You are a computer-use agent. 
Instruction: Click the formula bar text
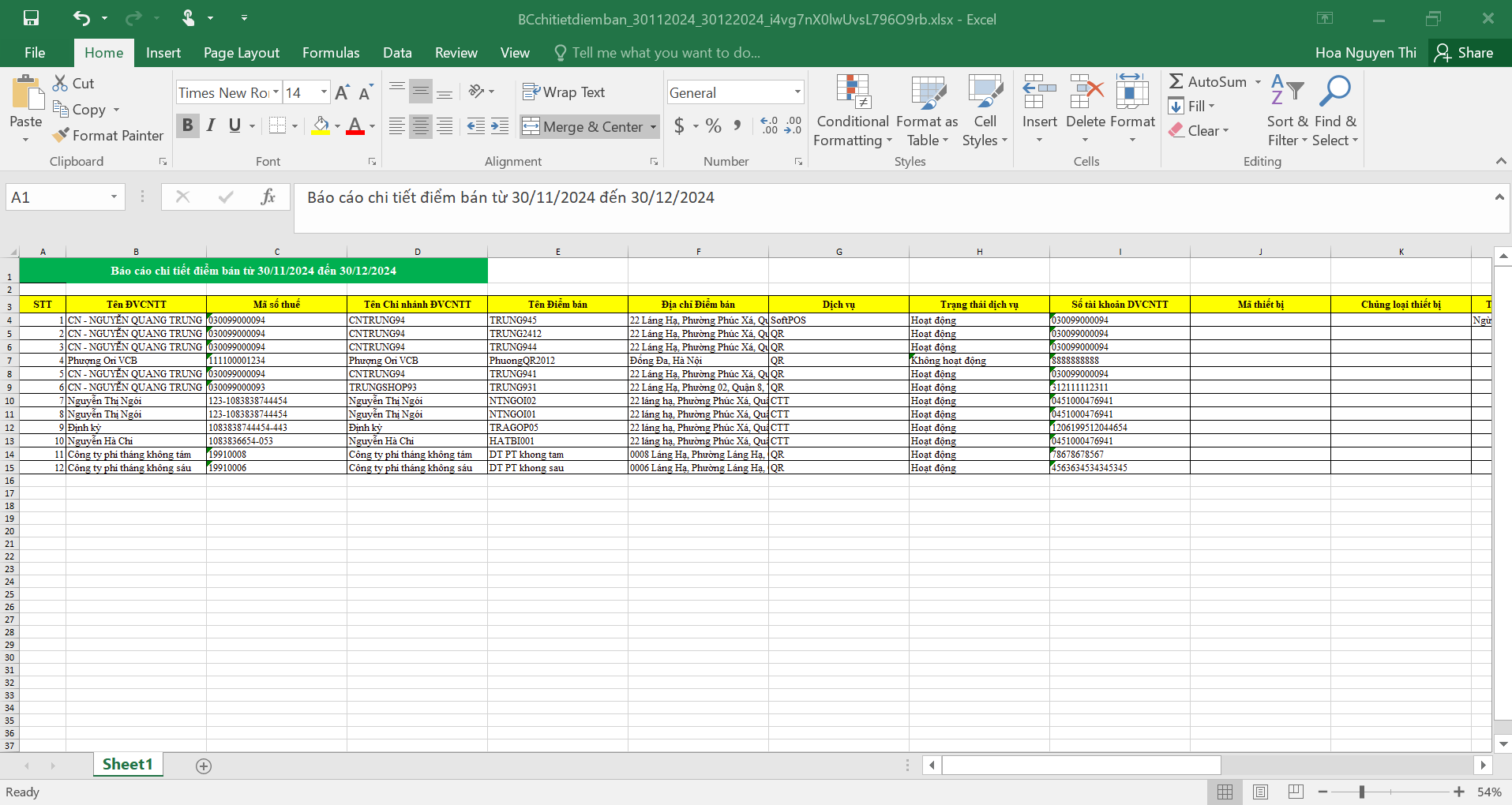coord(511,197)
